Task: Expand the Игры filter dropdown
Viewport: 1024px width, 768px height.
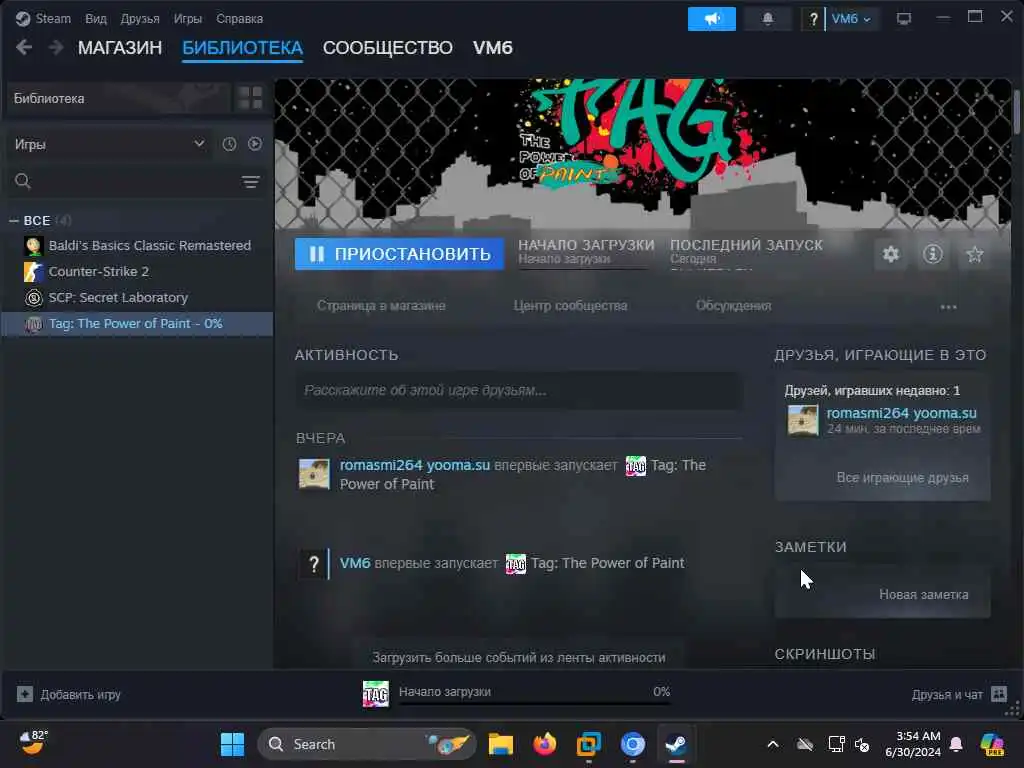Action: 109,144
